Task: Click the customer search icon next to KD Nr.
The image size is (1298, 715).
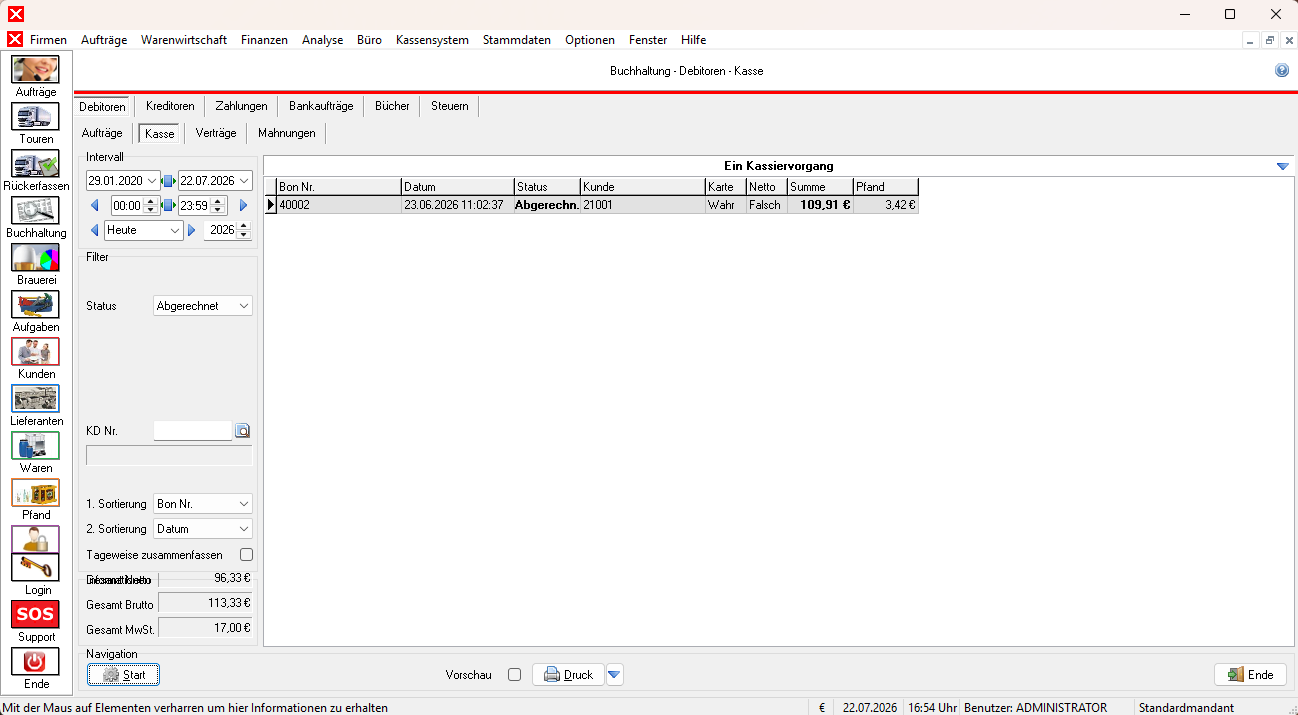Action: pos(242,431)
